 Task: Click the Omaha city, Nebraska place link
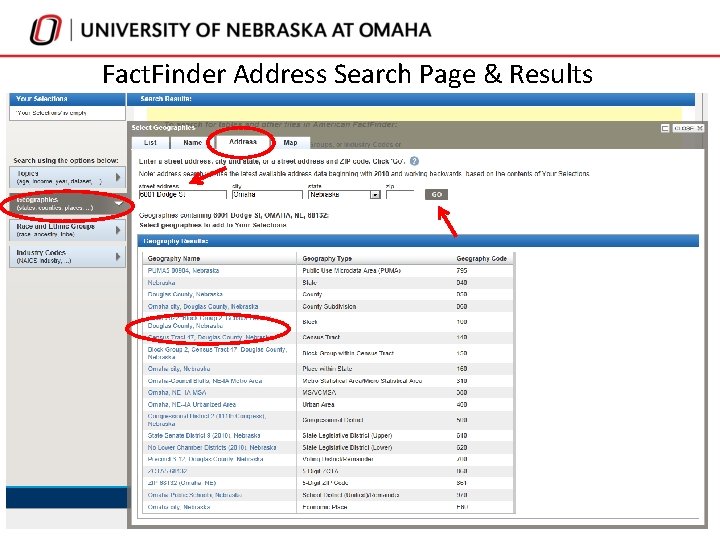click(x=179, y=369)
